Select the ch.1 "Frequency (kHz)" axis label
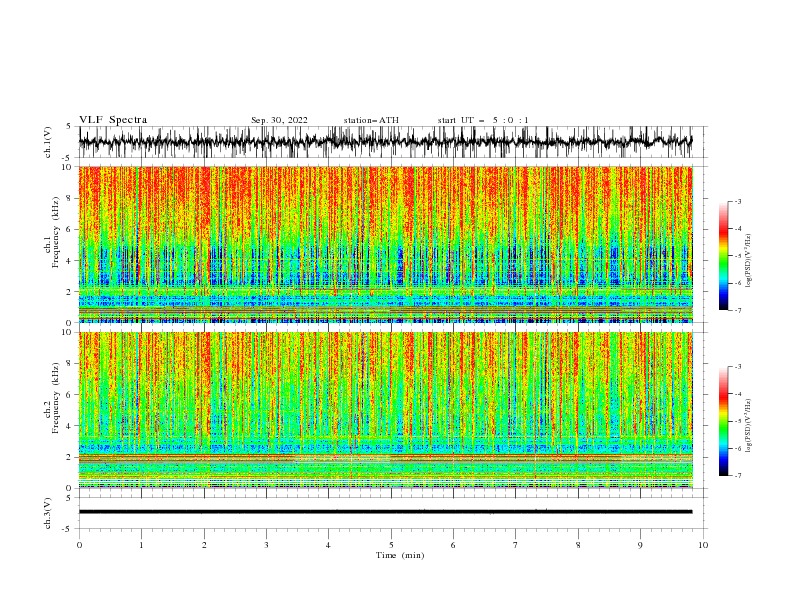The image size is (792, 612). click(x=56, y=232)
